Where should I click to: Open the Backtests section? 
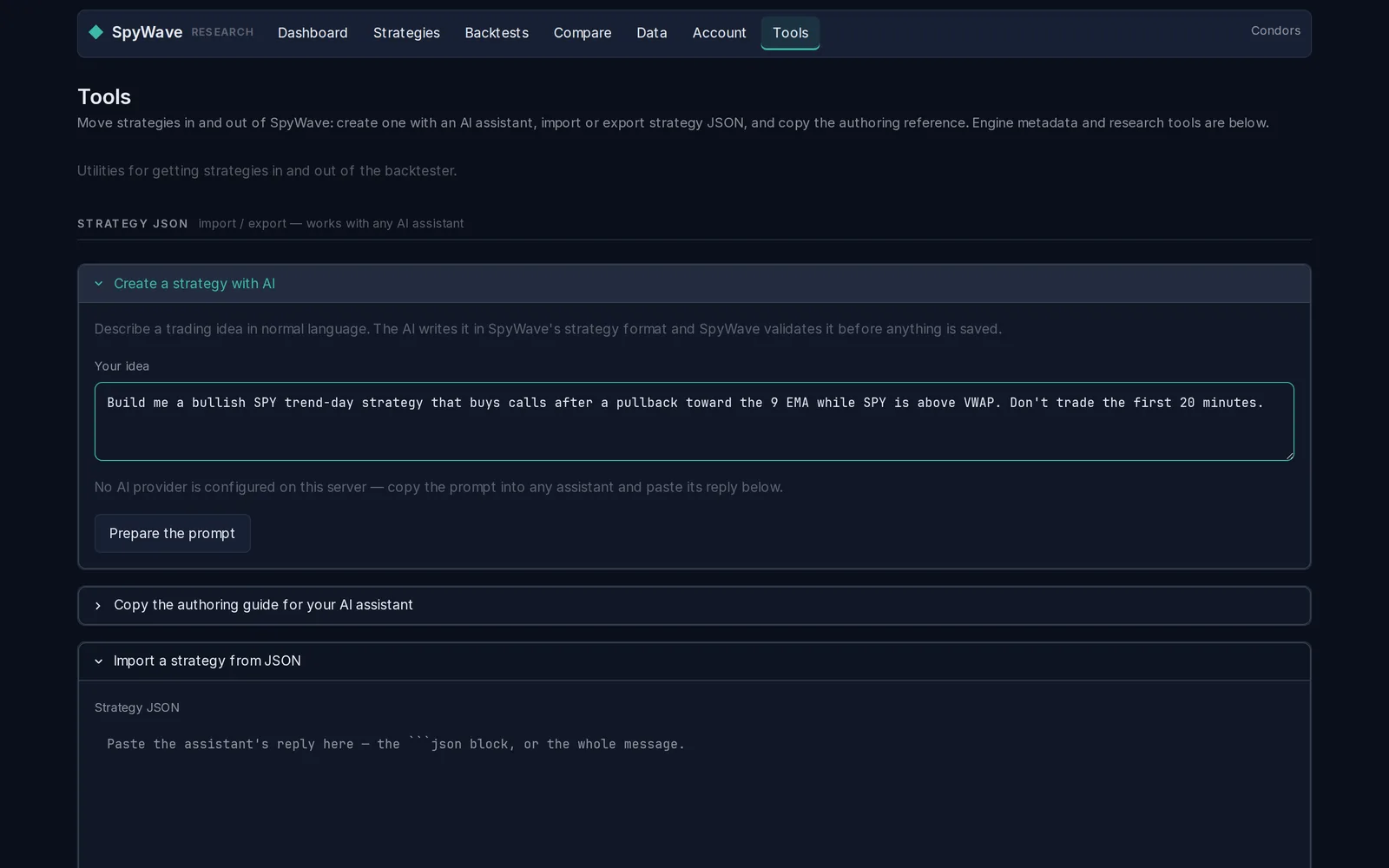click(x=497, y=33)
